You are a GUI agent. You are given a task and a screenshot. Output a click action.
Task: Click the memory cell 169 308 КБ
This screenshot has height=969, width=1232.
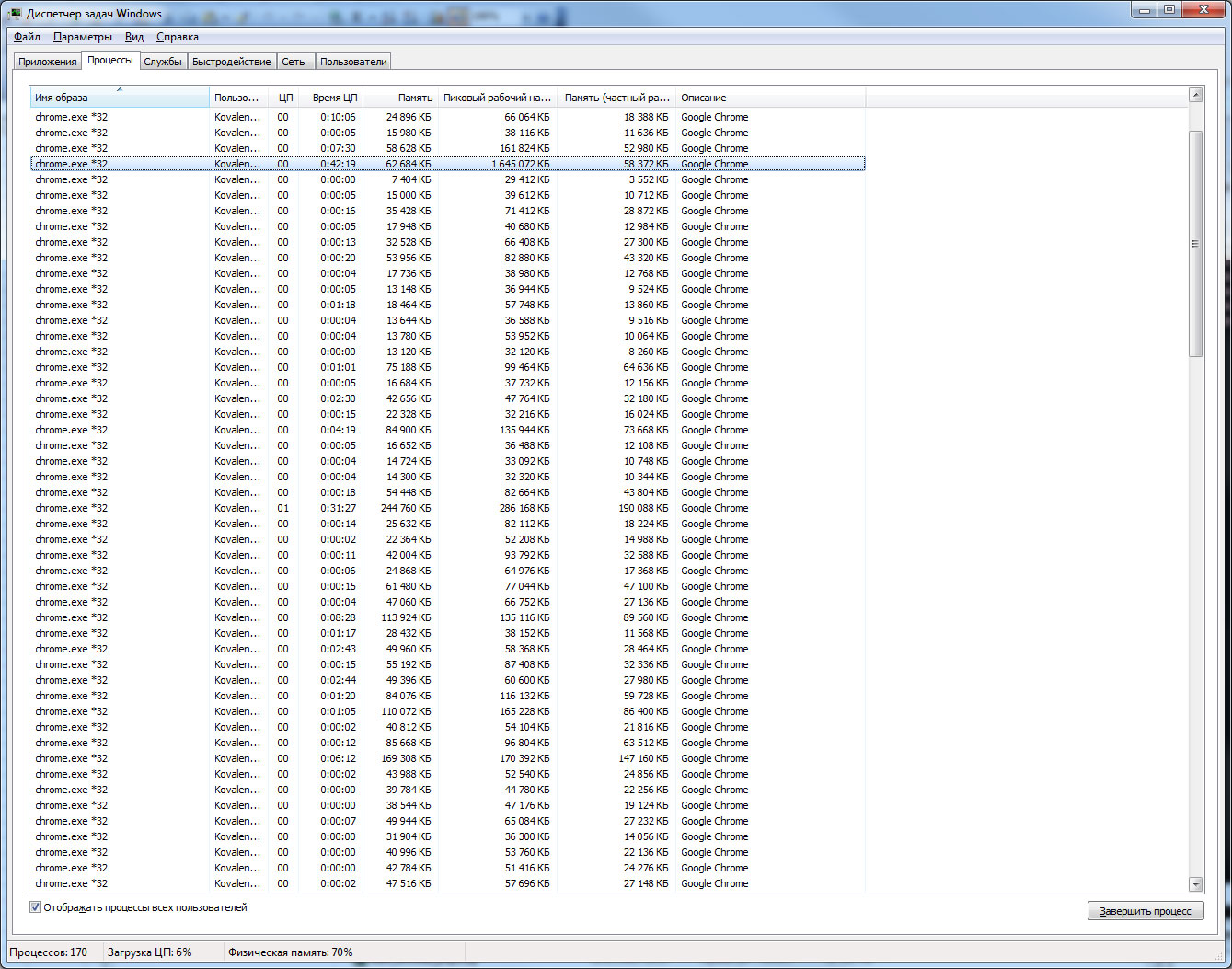tap(406, 758)
